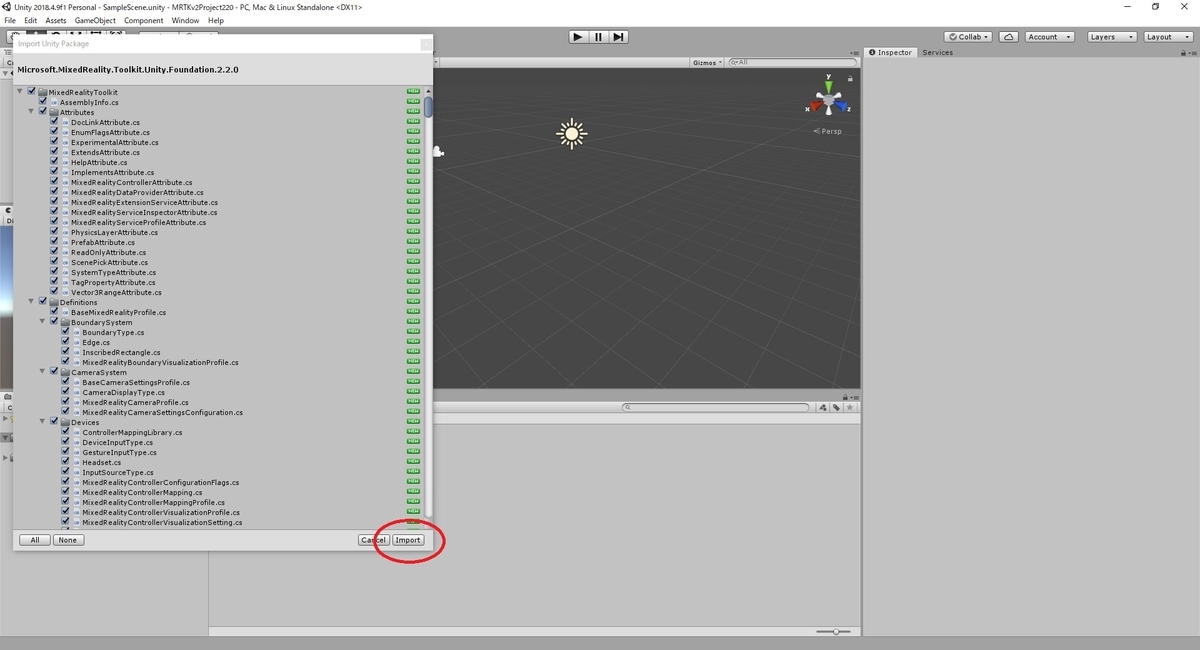Toggle Persp projection label in Scene view

(828, 131)
